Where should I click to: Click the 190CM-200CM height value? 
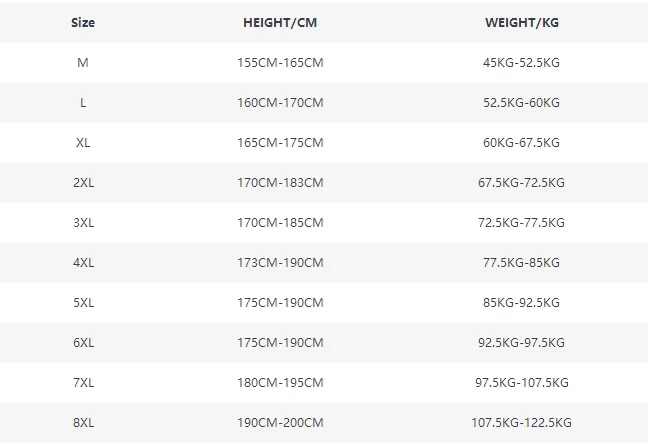click(x=280, y=423)
